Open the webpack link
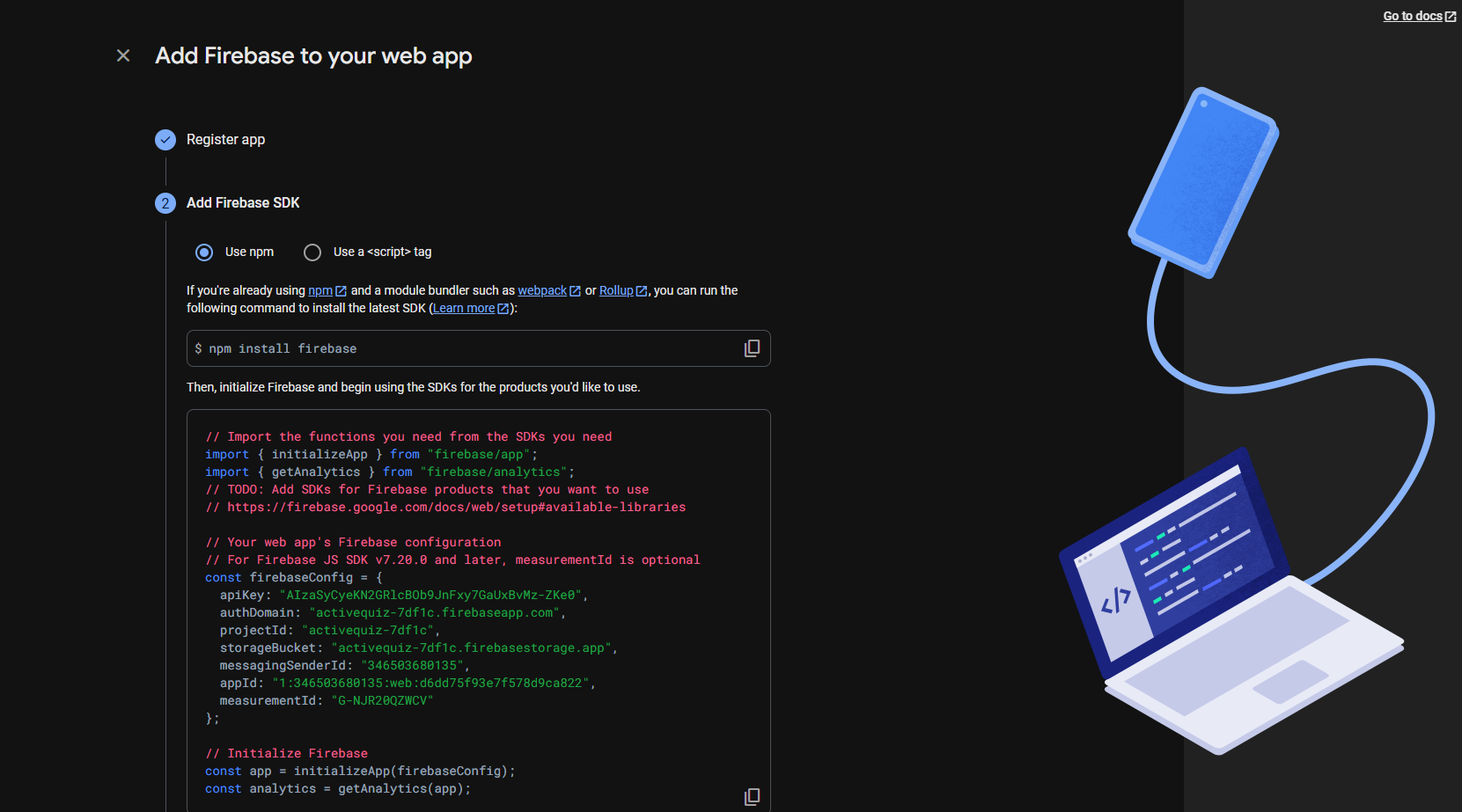The width and height of the screenshot is (1462, 812). 542,290
